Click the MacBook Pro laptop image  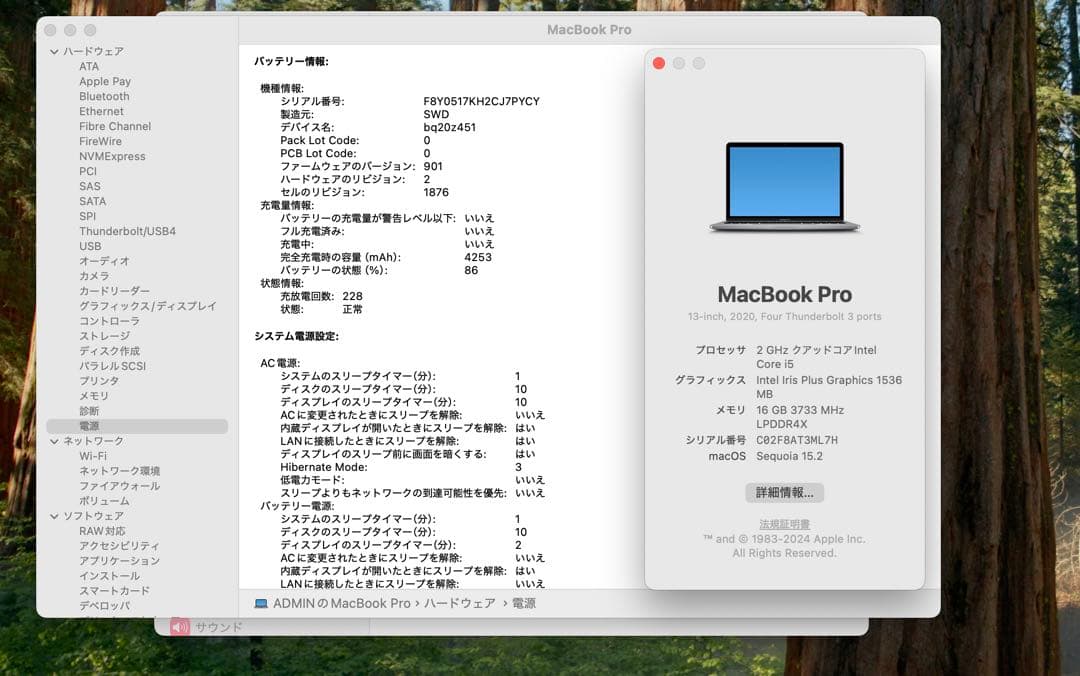click(784, 186)
